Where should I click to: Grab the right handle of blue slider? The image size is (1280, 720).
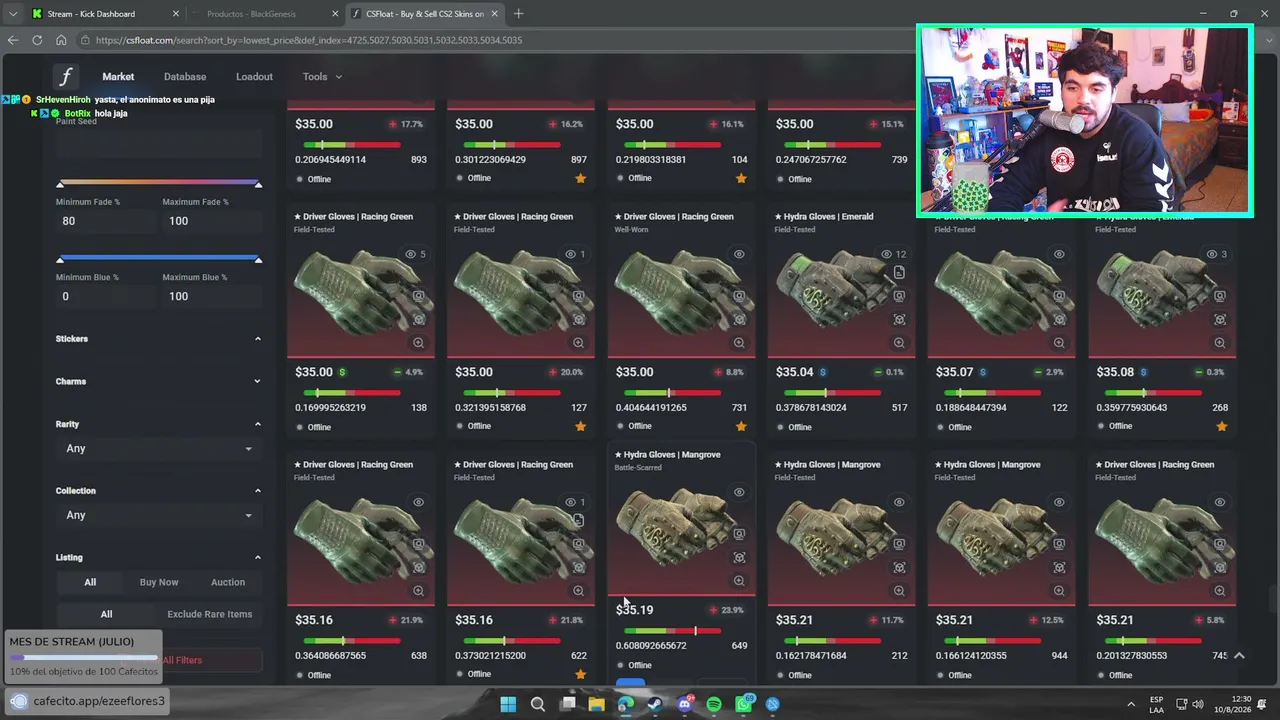click(258, 260)
